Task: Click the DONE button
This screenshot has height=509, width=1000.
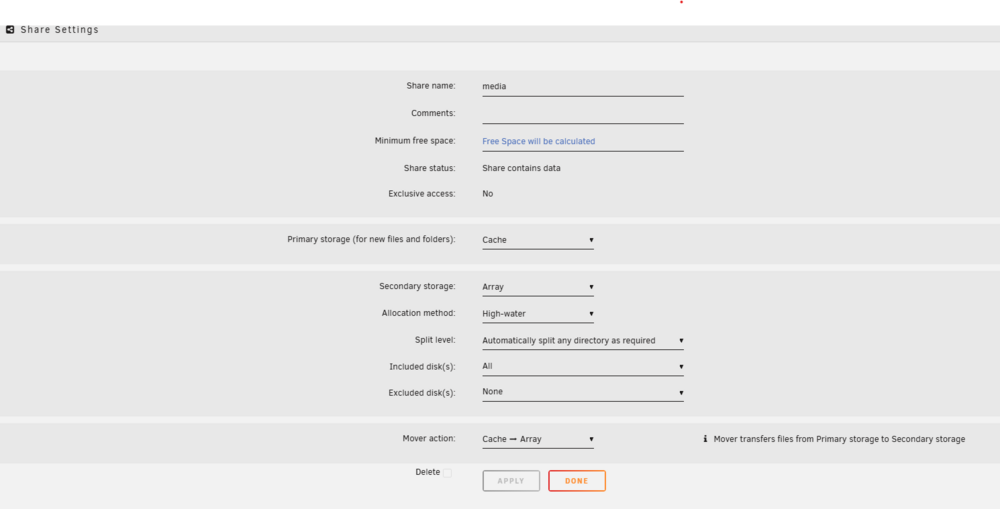Action: pyautogui.click(x=577, y=481)
